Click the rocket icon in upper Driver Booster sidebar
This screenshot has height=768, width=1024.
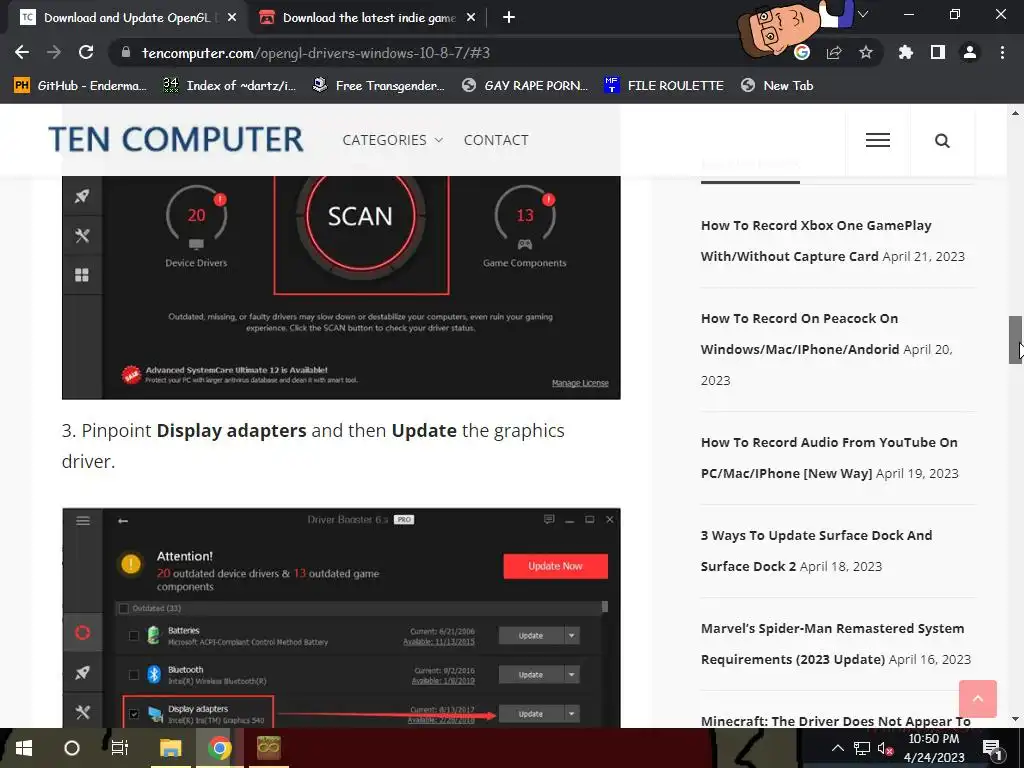pyautogui.click(x=82, y=196)
